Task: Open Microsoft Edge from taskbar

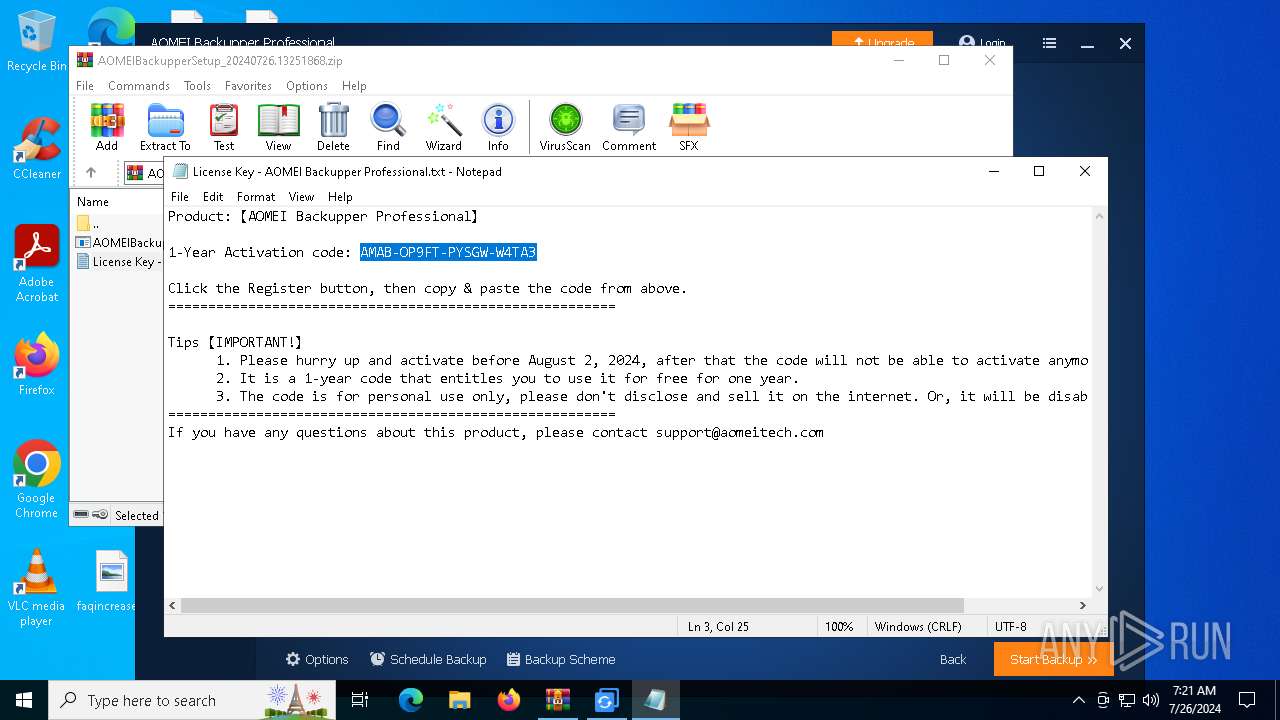Action: pos(411,700)
